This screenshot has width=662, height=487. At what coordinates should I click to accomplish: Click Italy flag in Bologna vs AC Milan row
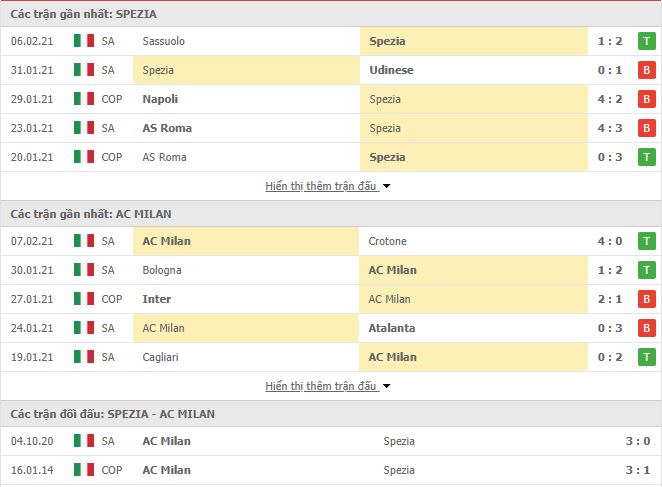click(x=84, y=270)
